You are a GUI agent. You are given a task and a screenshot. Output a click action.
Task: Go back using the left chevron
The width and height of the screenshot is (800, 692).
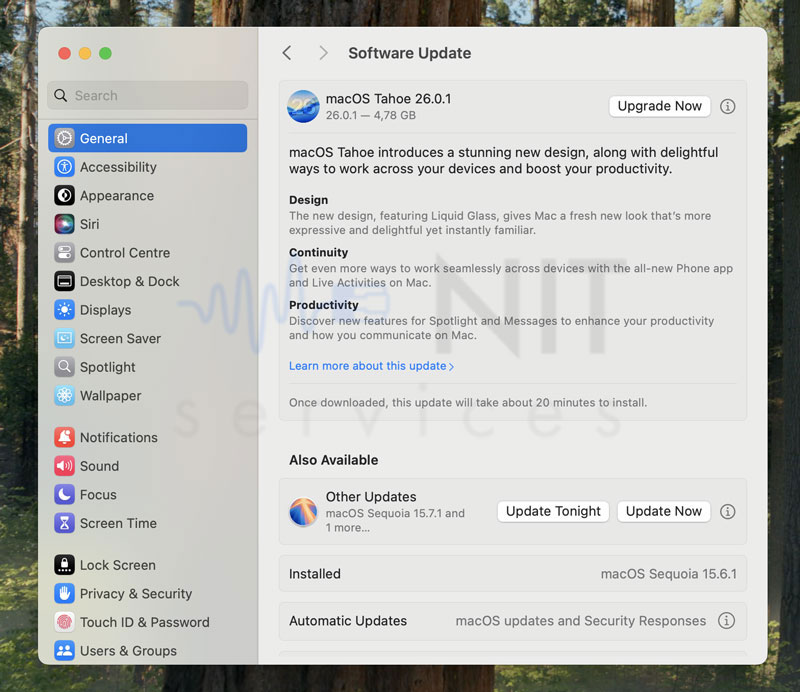click(287, 53)
